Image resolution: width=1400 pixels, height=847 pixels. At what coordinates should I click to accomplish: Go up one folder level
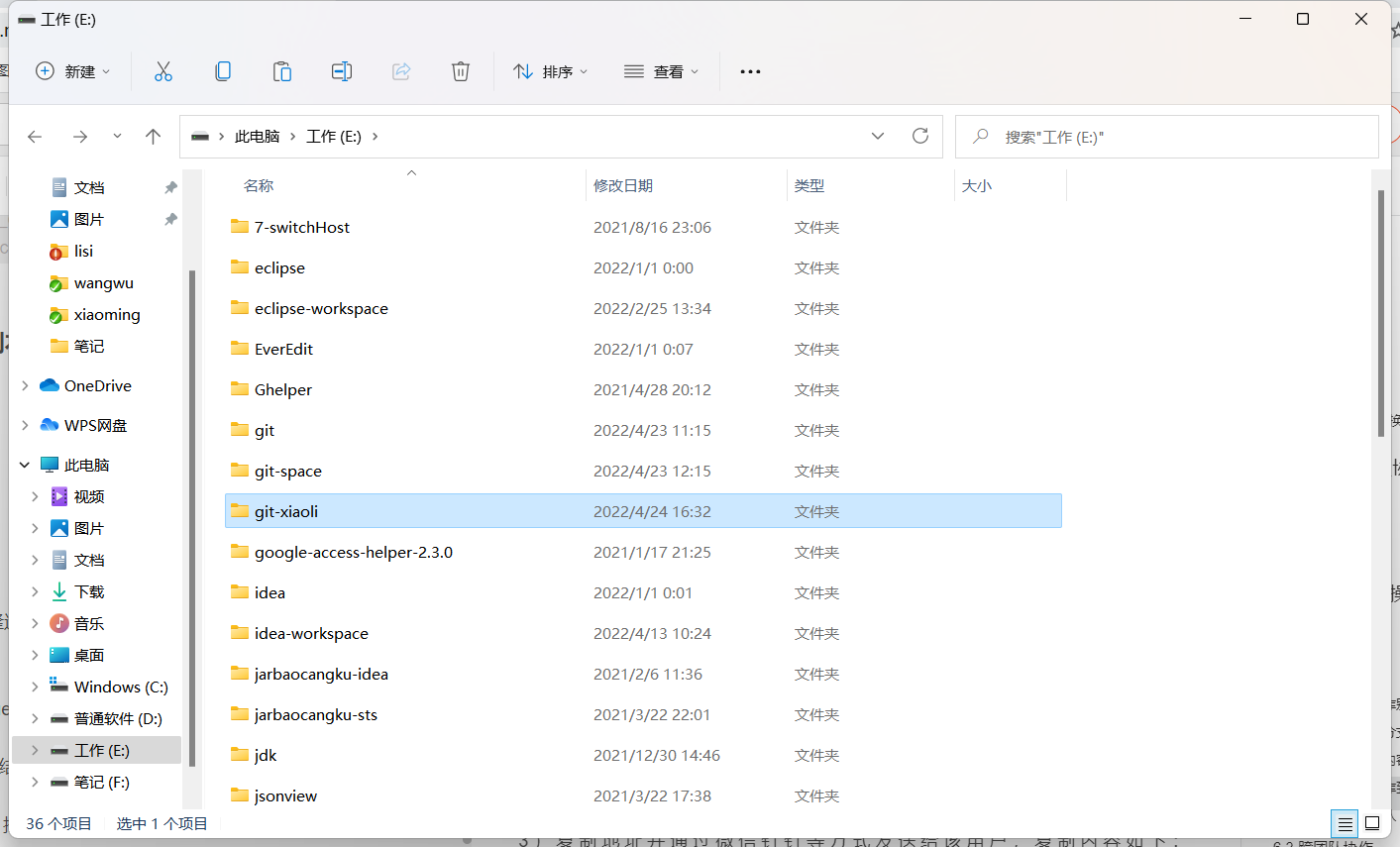tap(153, 137)
